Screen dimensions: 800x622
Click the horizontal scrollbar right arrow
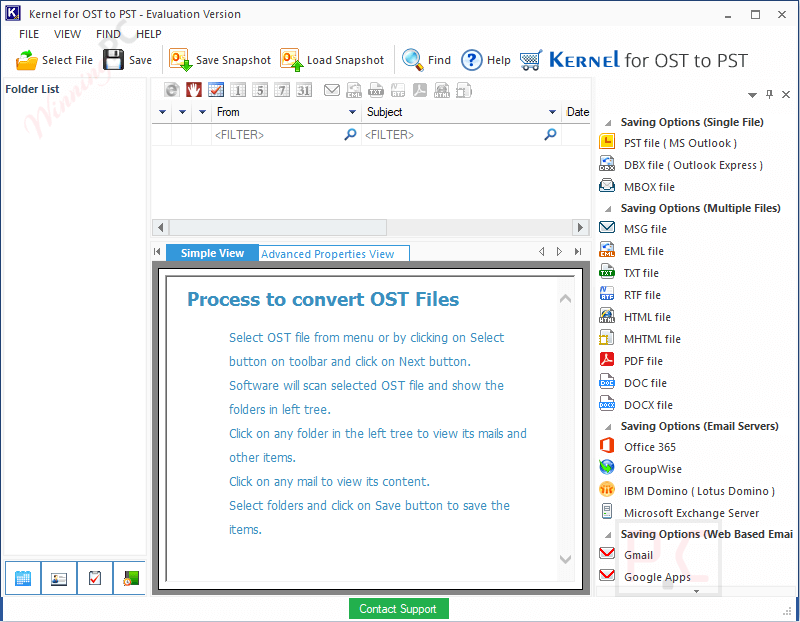tap(580, 227)
